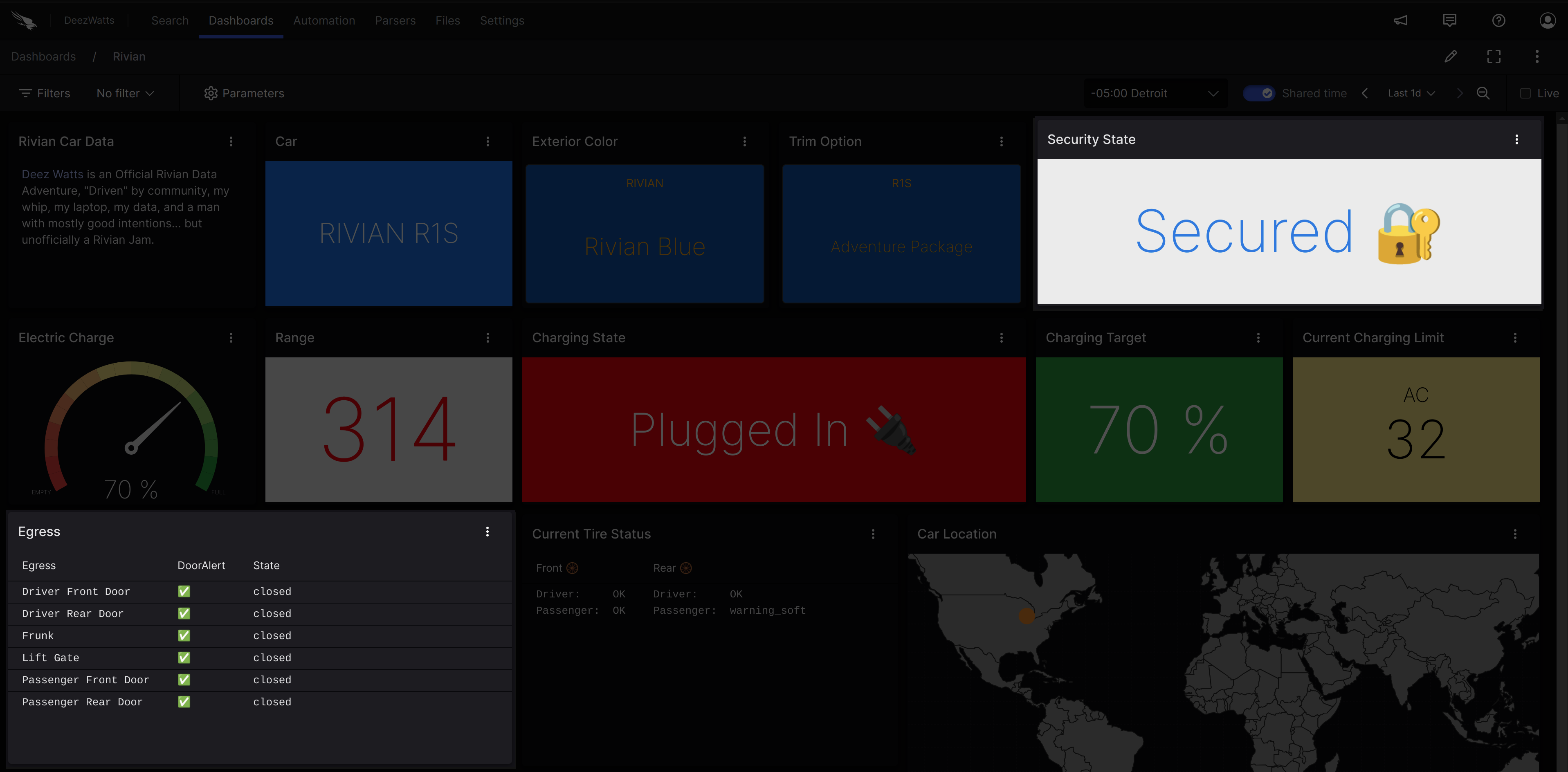Toggle the Shared time switch

coord(1258,93)
